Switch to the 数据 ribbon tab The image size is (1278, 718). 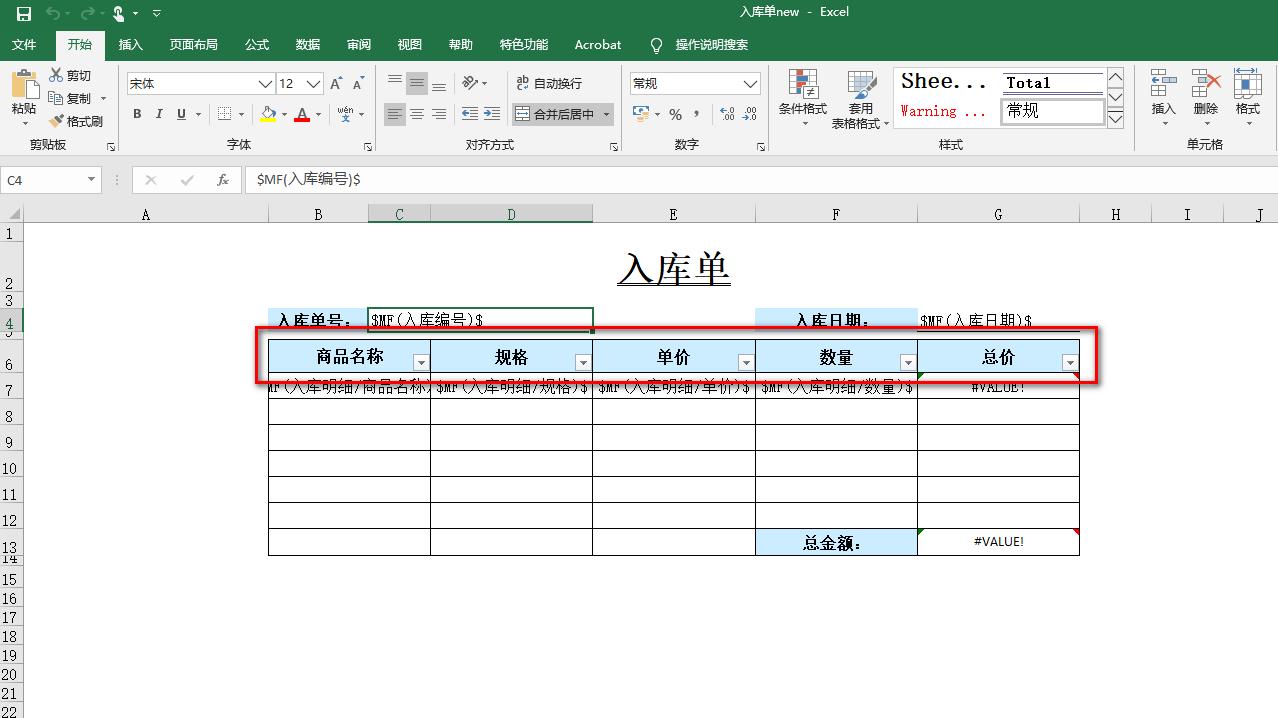(307, 44)
